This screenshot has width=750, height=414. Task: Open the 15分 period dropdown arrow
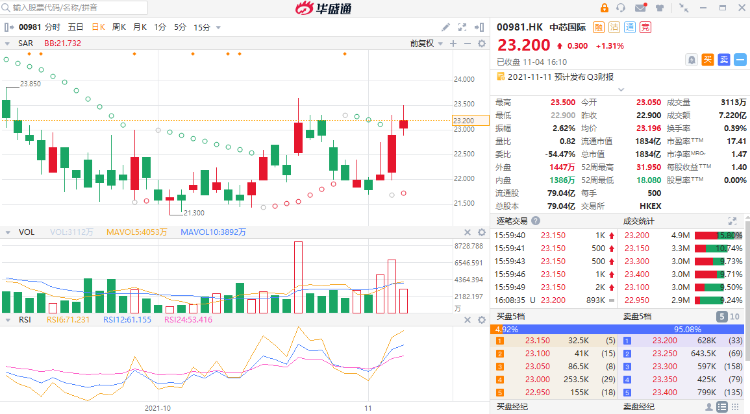click(x=219, y=27)
